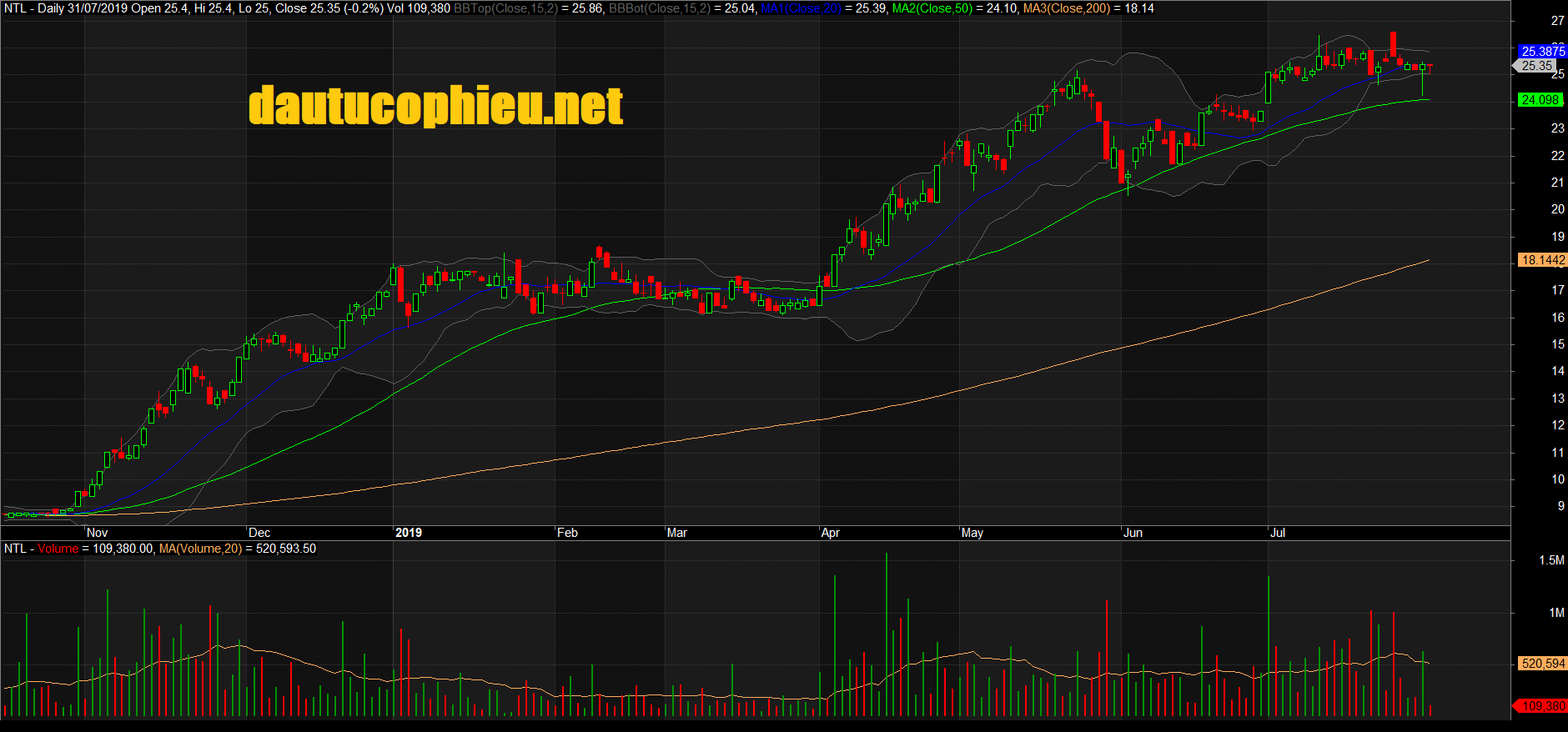1568x732 pixels.
Task: Click the 9 price axis label
Action: click(1560, 506)
